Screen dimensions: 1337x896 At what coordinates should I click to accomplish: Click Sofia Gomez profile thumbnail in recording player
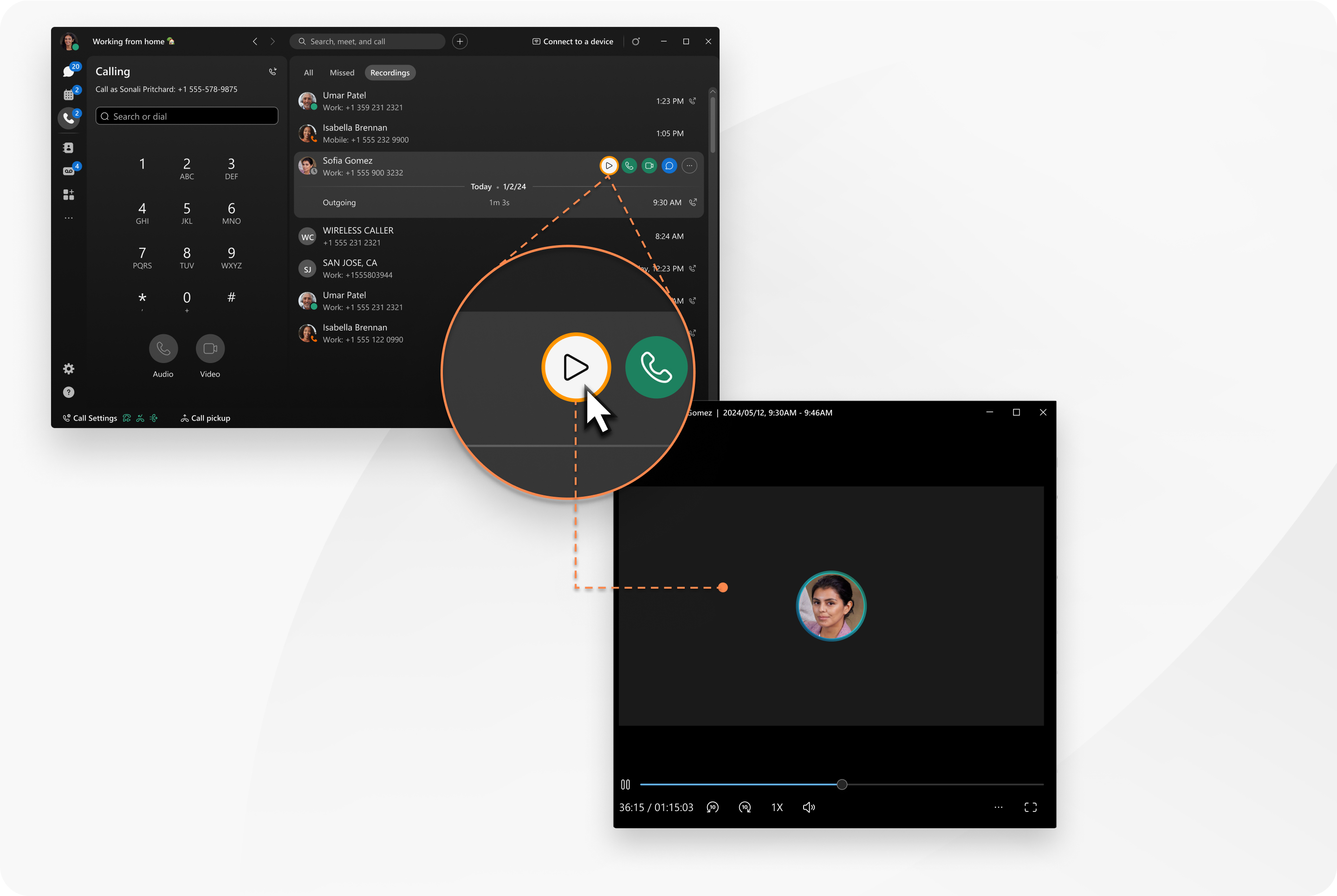click(830, 605)
